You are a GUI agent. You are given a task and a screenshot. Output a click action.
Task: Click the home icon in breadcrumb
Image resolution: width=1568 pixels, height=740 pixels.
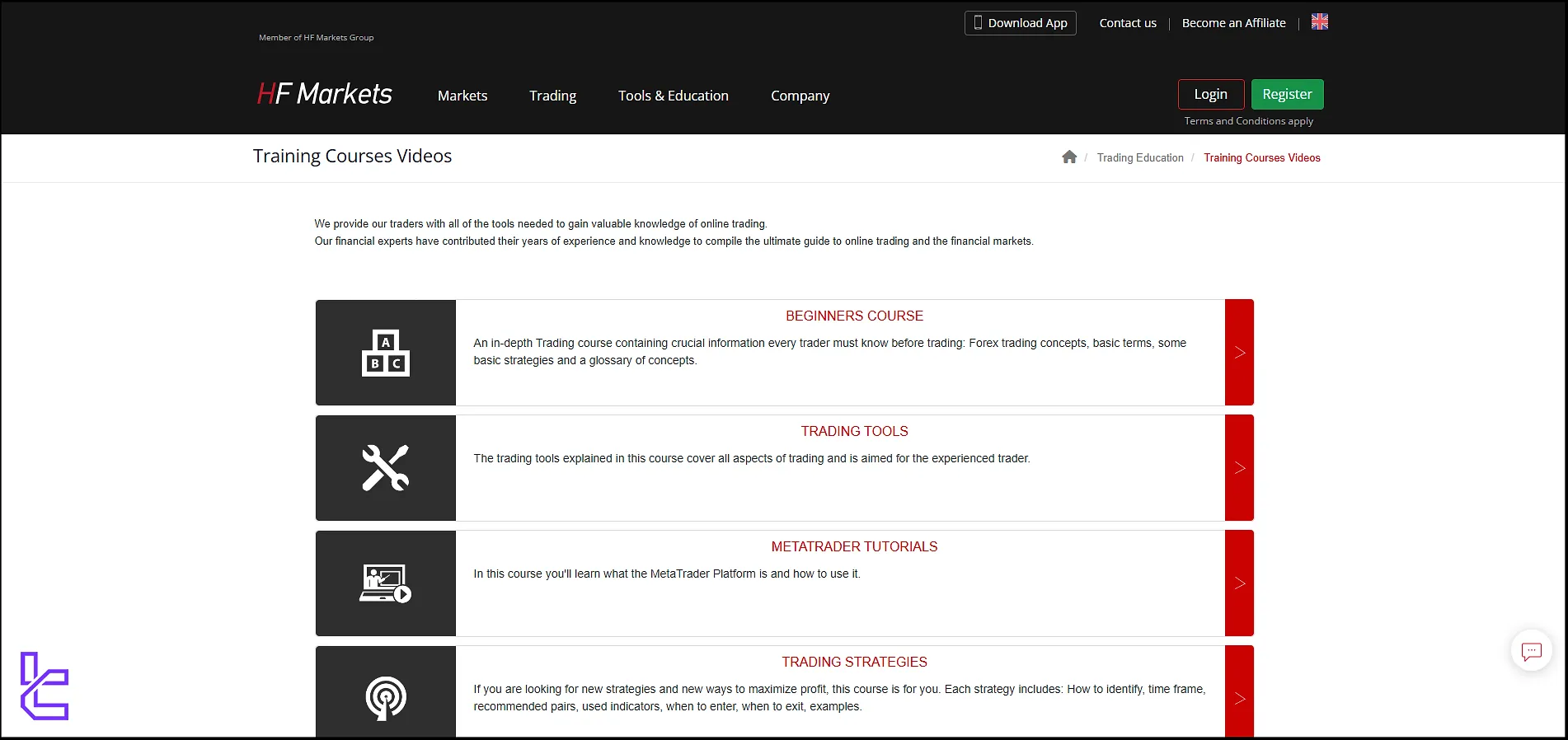tap(1069, 157)
